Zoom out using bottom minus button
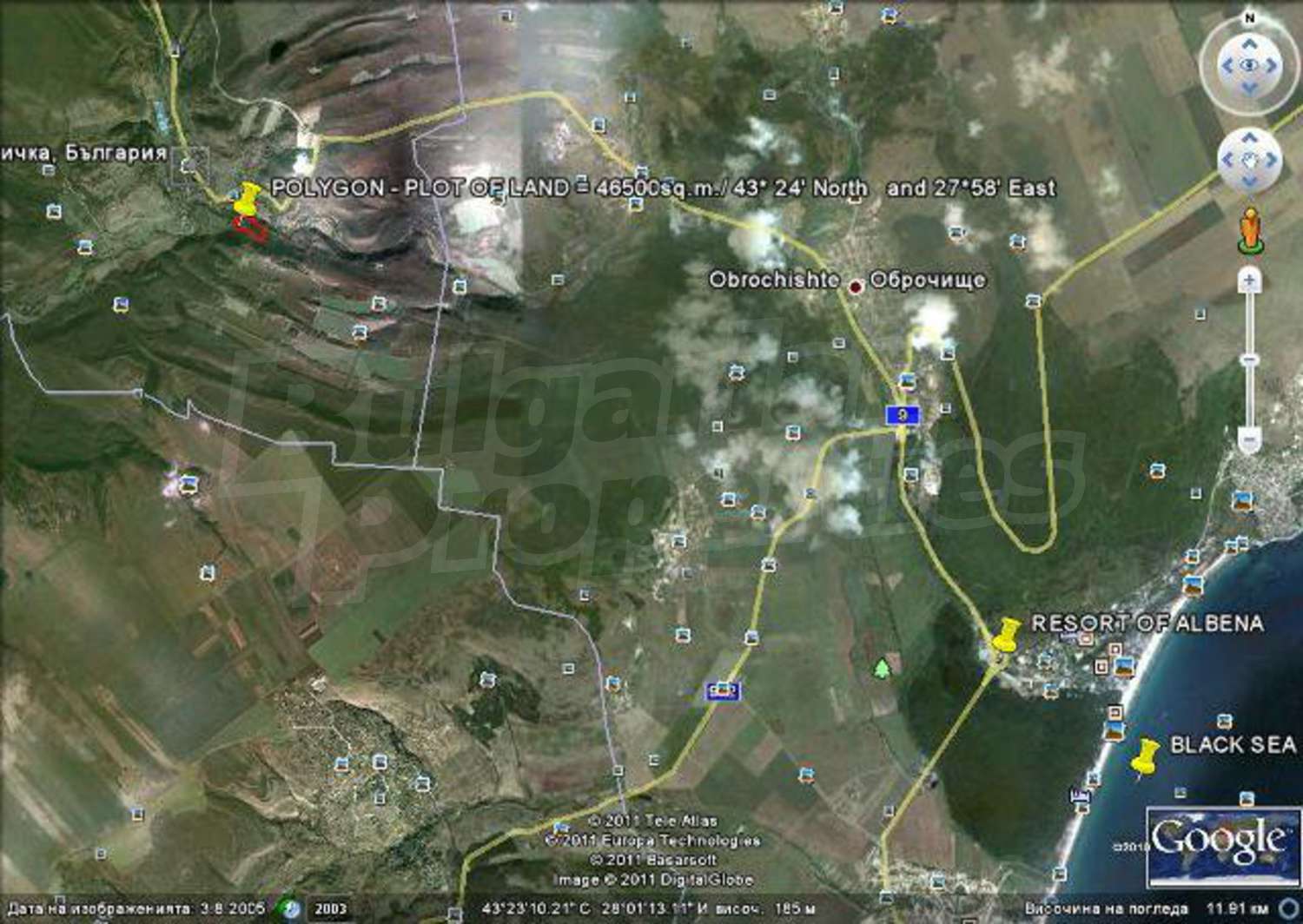The width and height of the screenshot is (1303, 924). pos(1249,439)
